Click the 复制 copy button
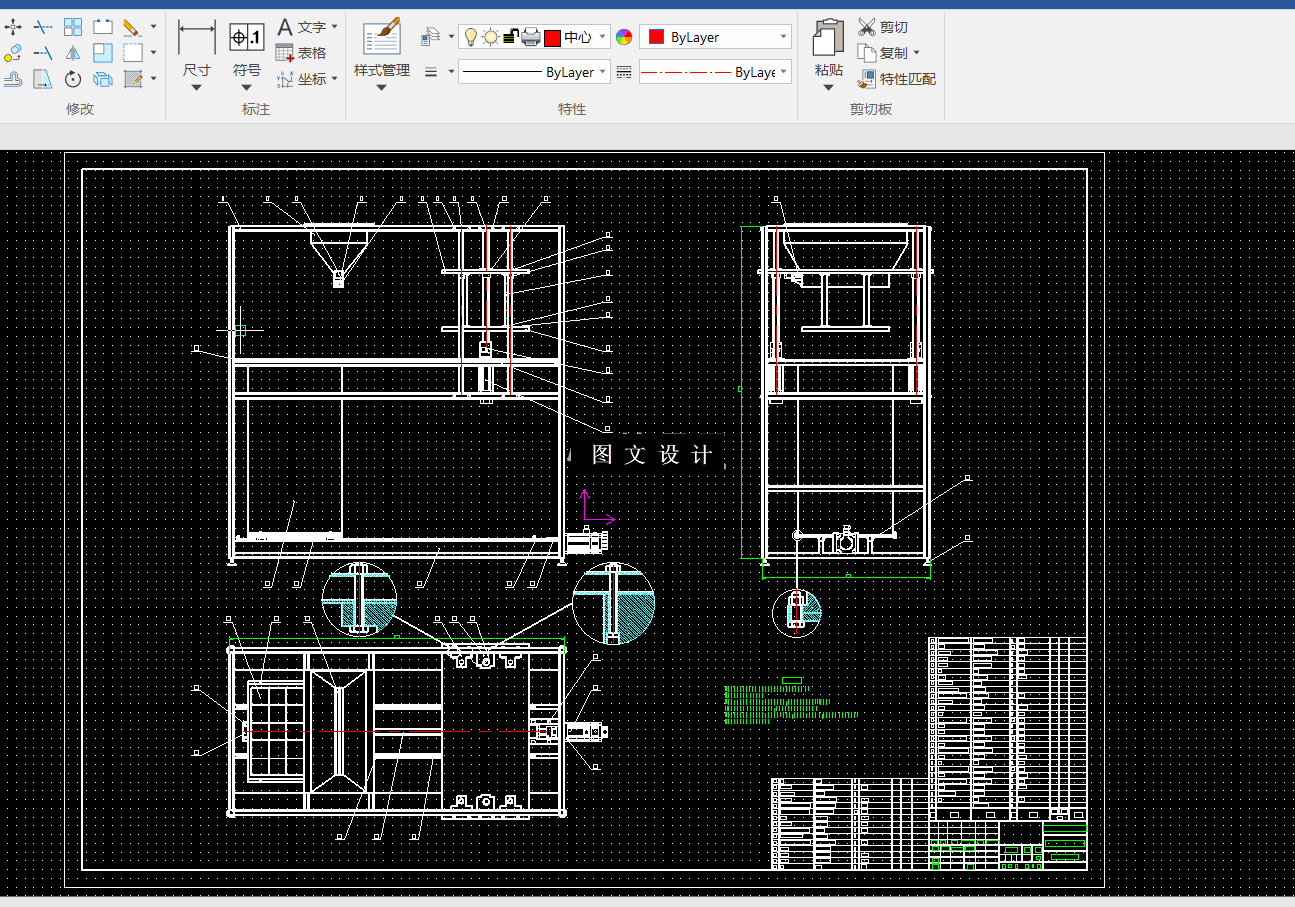 [x=883, y=53]
